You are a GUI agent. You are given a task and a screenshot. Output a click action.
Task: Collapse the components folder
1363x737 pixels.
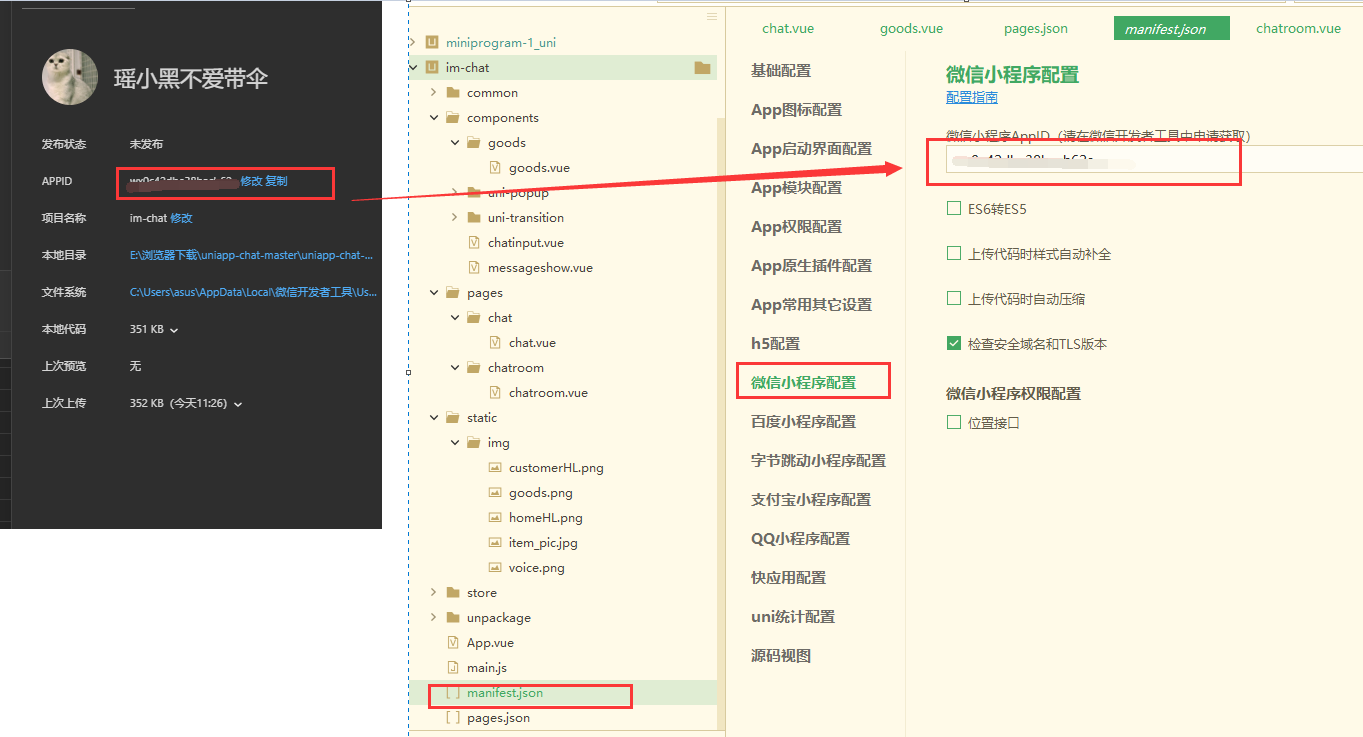pos(432,117)
